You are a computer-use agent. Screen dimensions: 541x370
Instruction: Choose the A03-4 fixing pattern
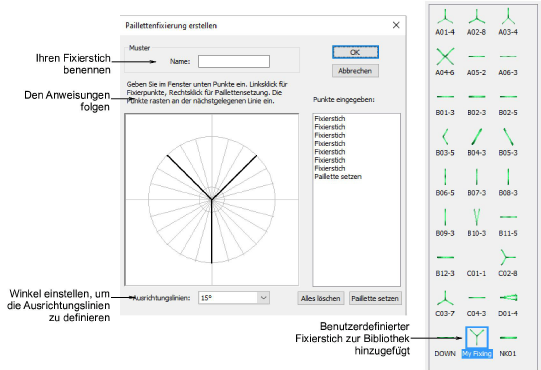pos(508,21)
